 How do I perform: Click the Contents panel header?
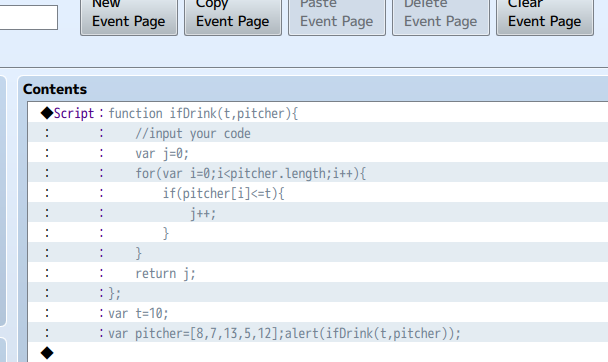click(x=55, y=89)
